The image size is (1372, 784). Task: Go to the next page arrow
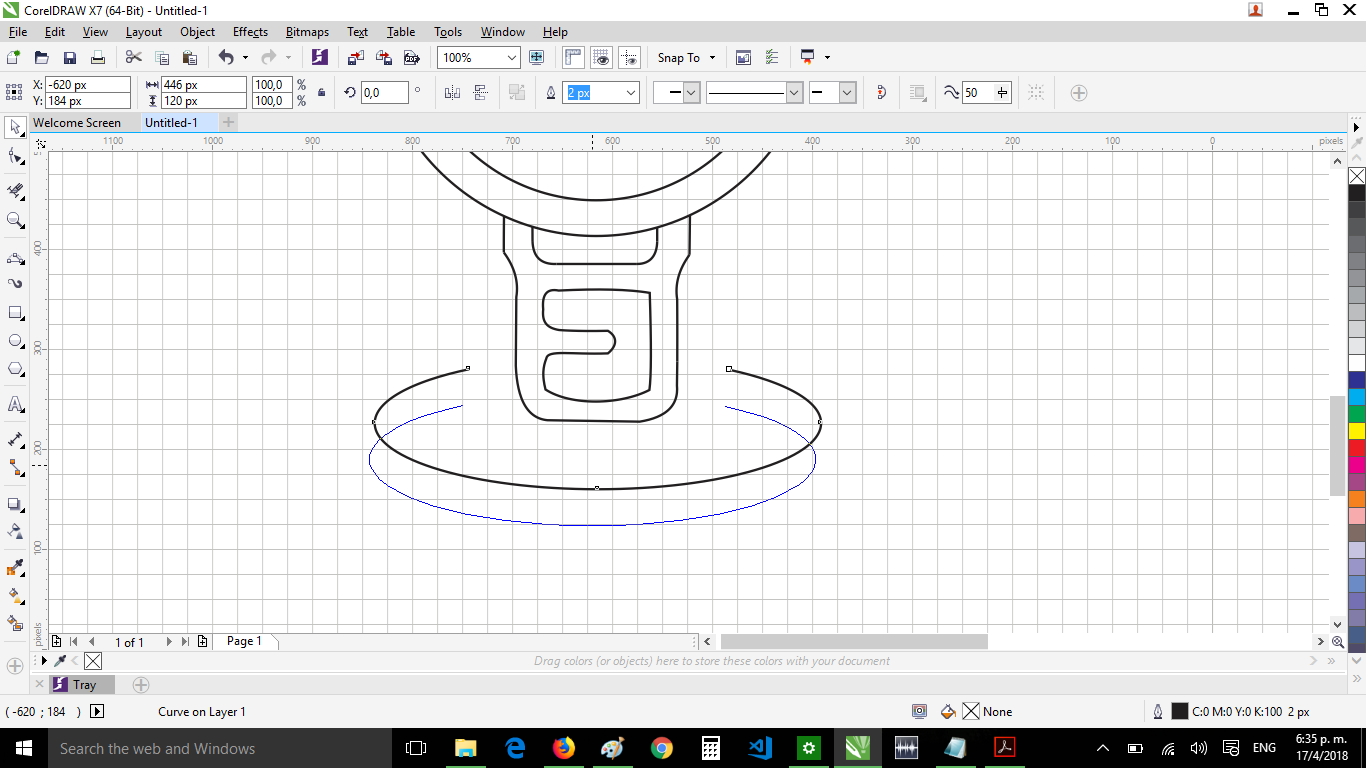tap(169, 642)
